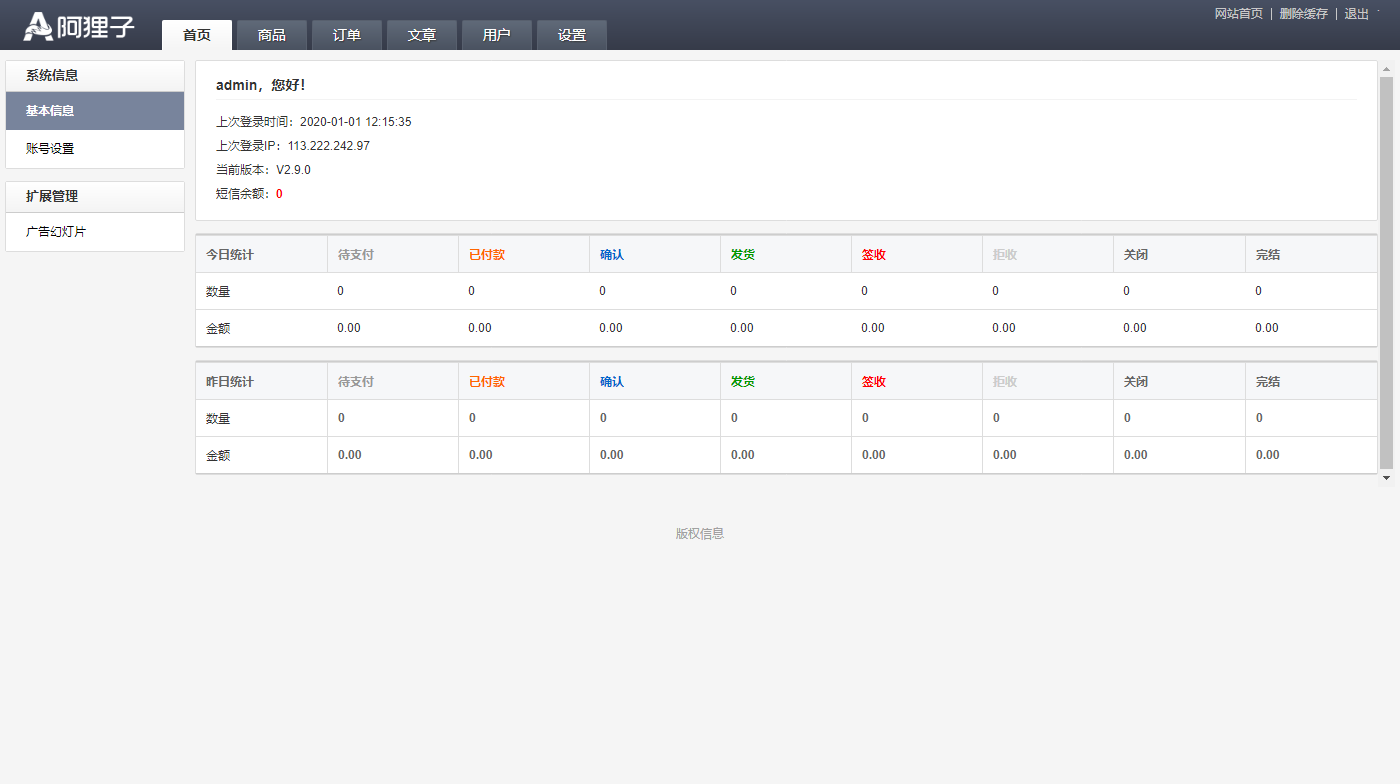Open 广告幻灯片 in sidebar

click(x=95, y=232)
